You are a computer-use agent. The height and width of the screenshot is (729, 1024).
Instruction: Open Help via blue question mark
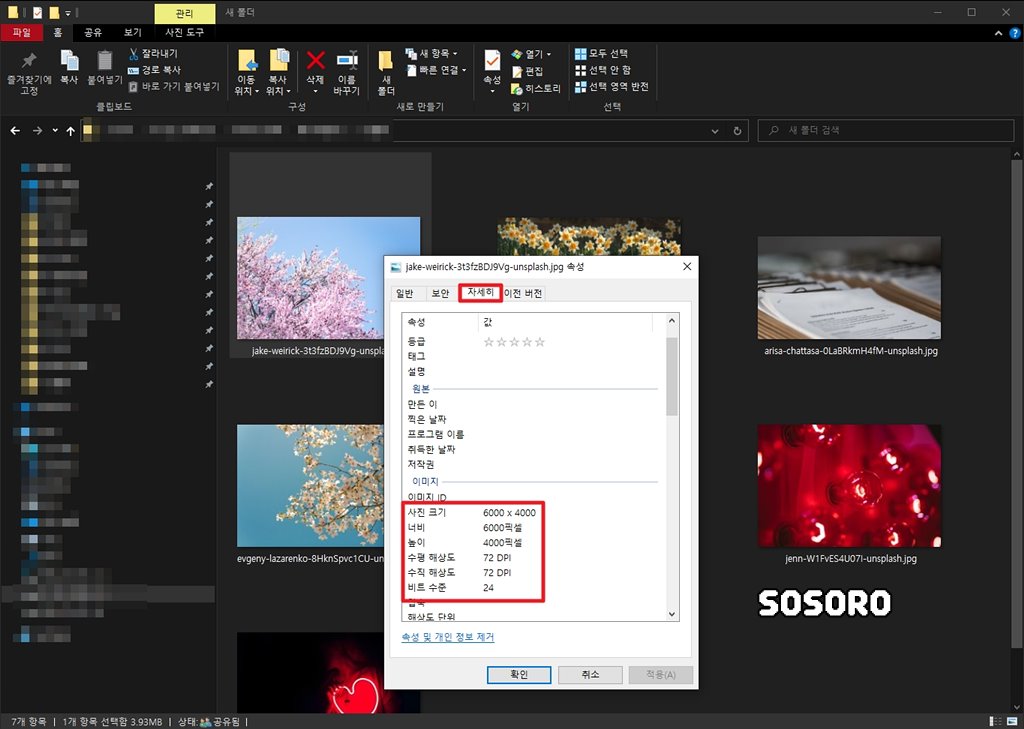[x=1015, y=33]
